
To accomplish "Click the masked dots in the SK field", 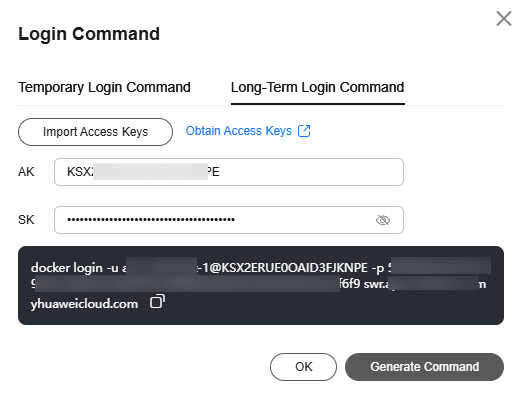I will click(x=151, y=220).
